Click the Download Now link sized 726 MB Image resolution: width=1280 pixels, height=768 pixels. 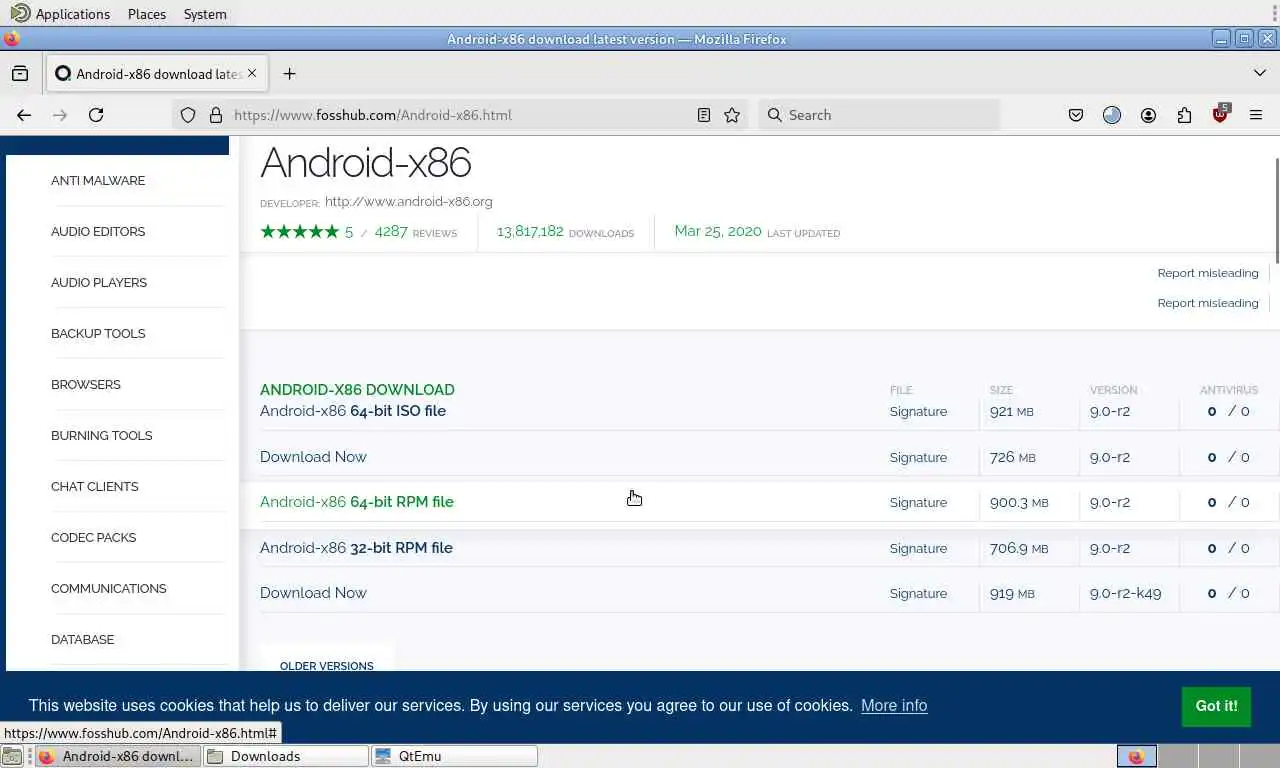pos(313,457)
